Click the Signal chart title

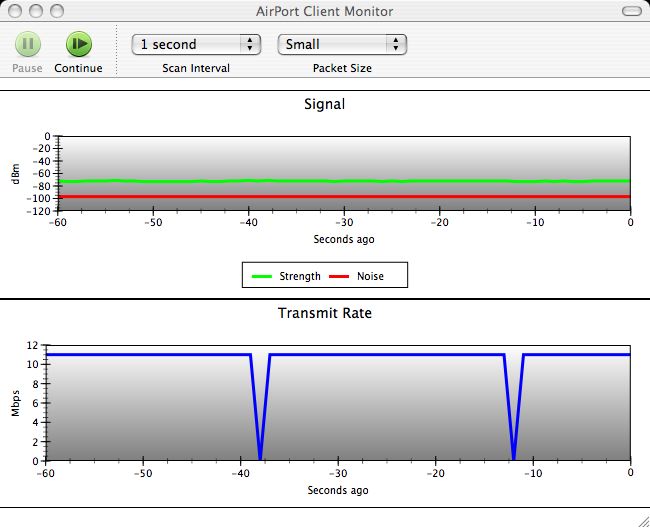(x=325, y=104)
